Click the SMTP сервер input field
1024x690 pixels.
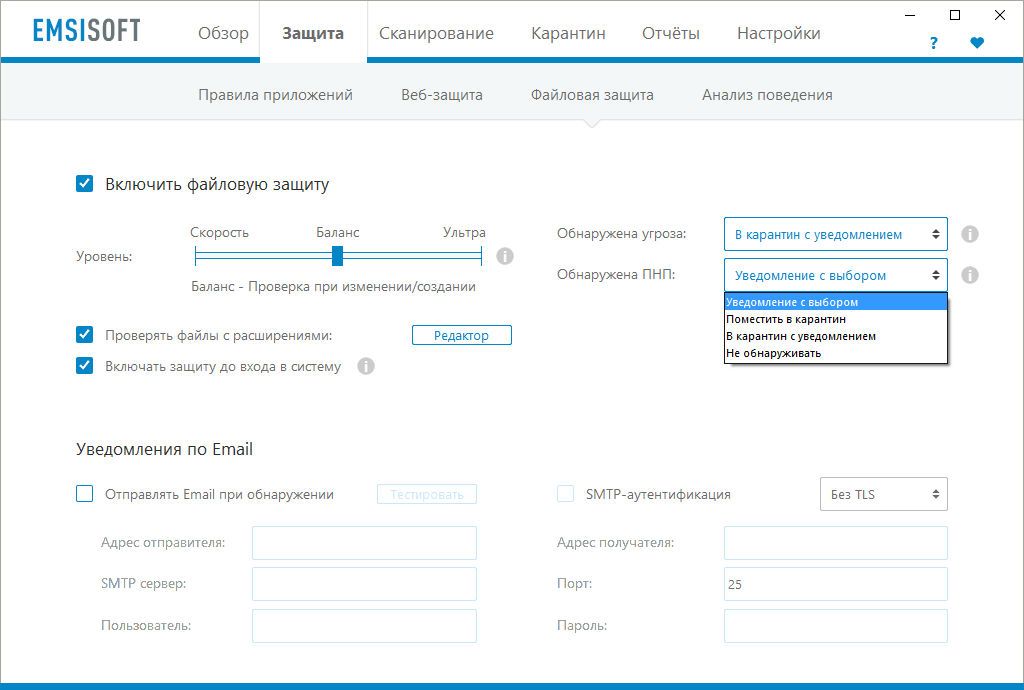[364, 584]
